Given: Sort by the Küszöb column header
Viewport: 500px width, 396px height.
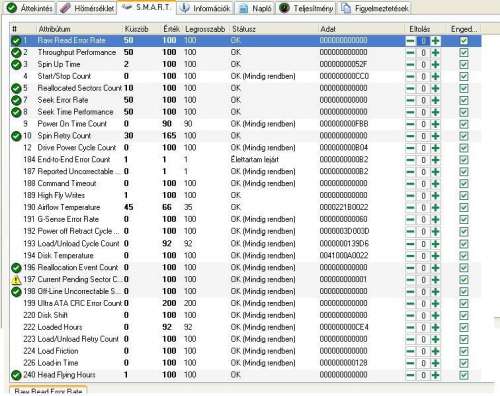Looking at the screenshot, I should [136, 29].
